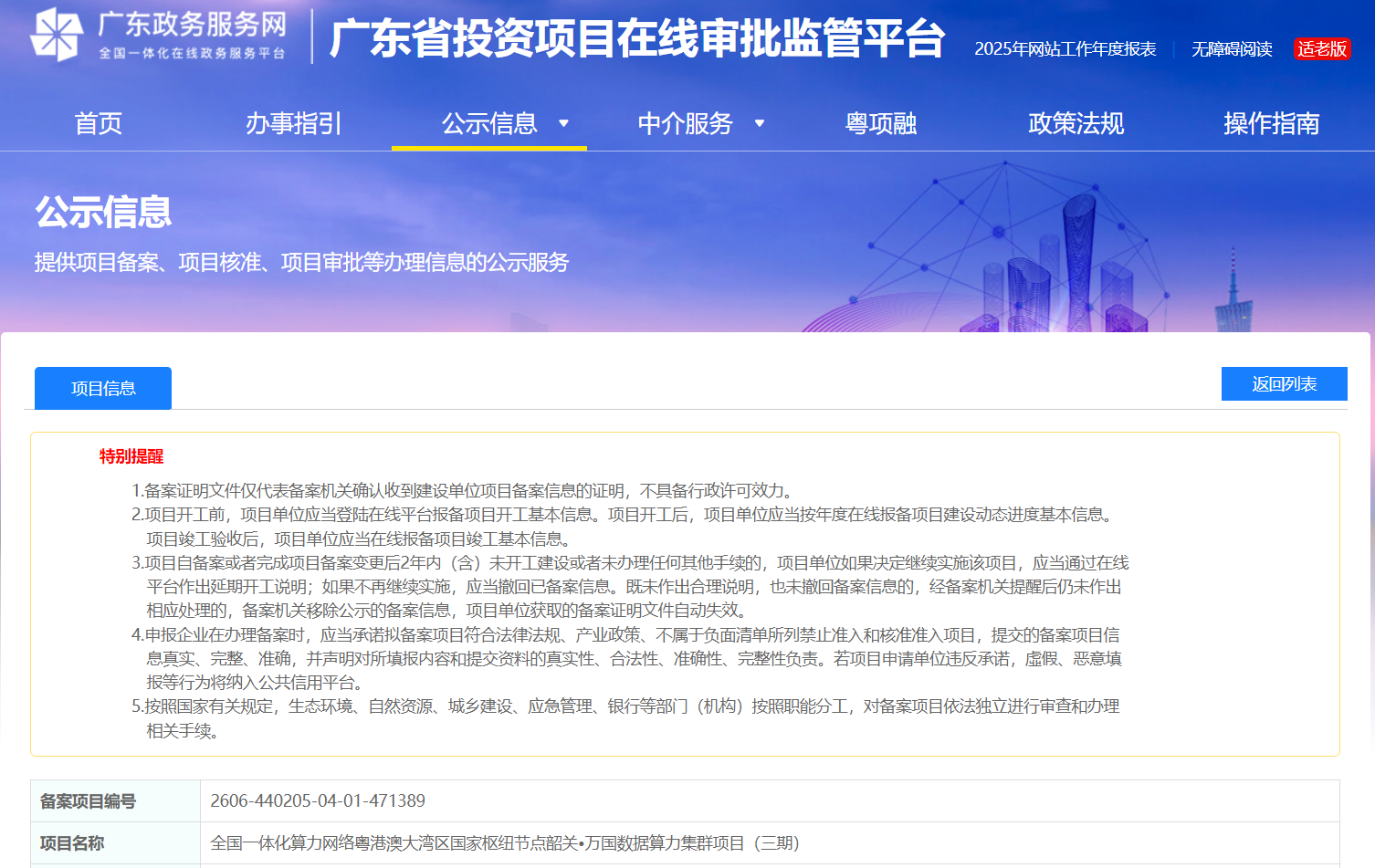Click the 返回列表 button
This screenshot has height=868, width=1375.
[1284, 384]
